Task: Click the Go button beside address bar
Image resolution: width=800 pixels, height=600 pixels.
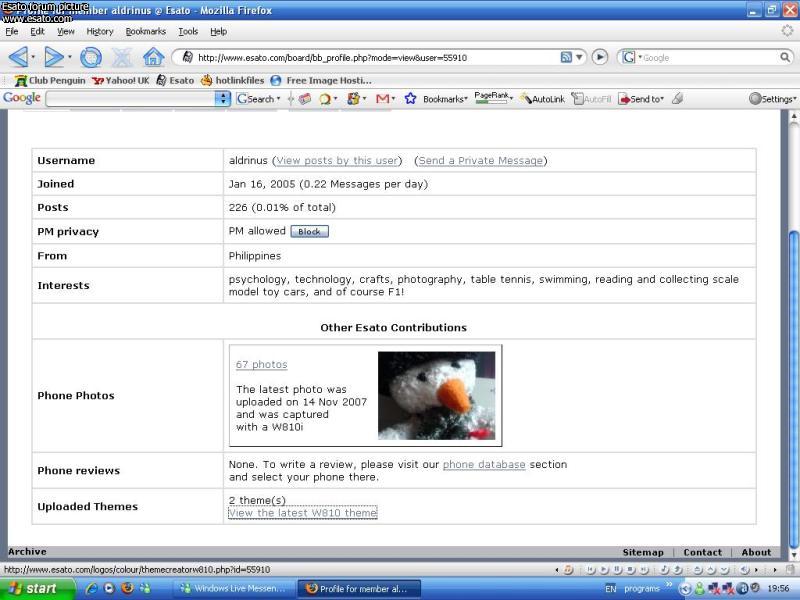Action: [x=600, y=57]
